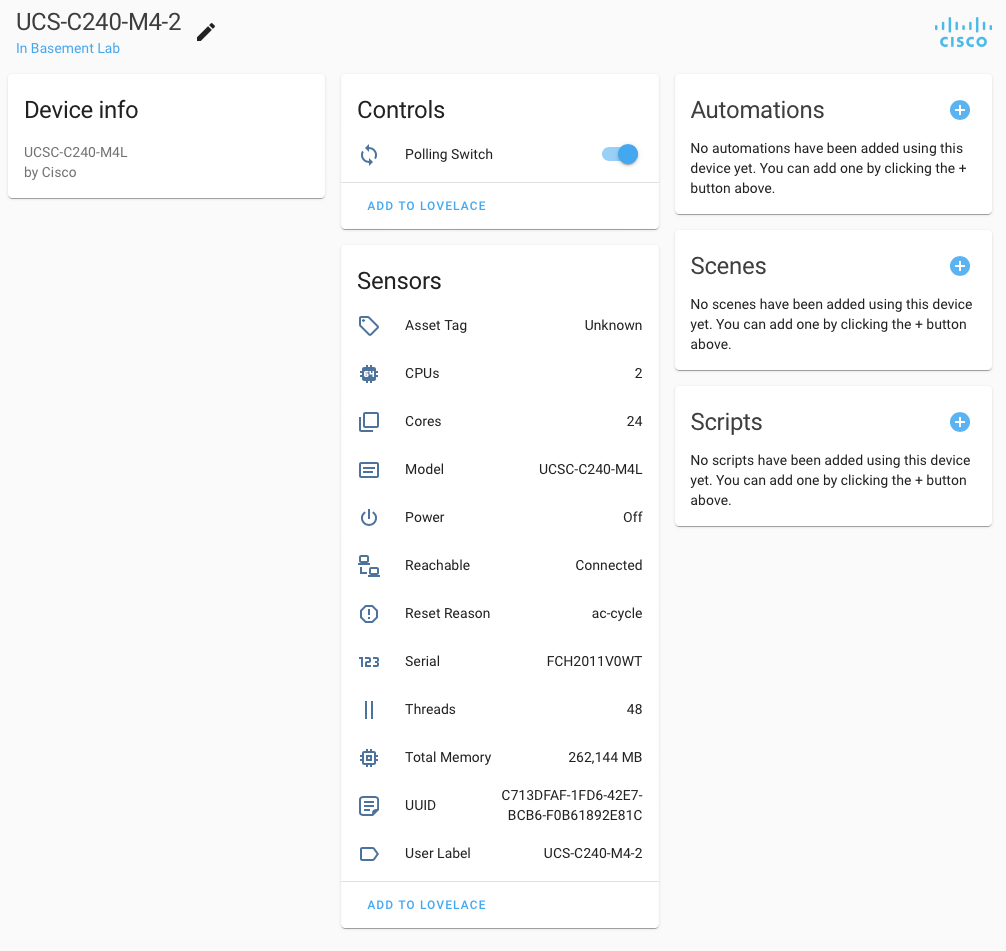Click the Serial 123 numeric icon

(x=369, y=662)
